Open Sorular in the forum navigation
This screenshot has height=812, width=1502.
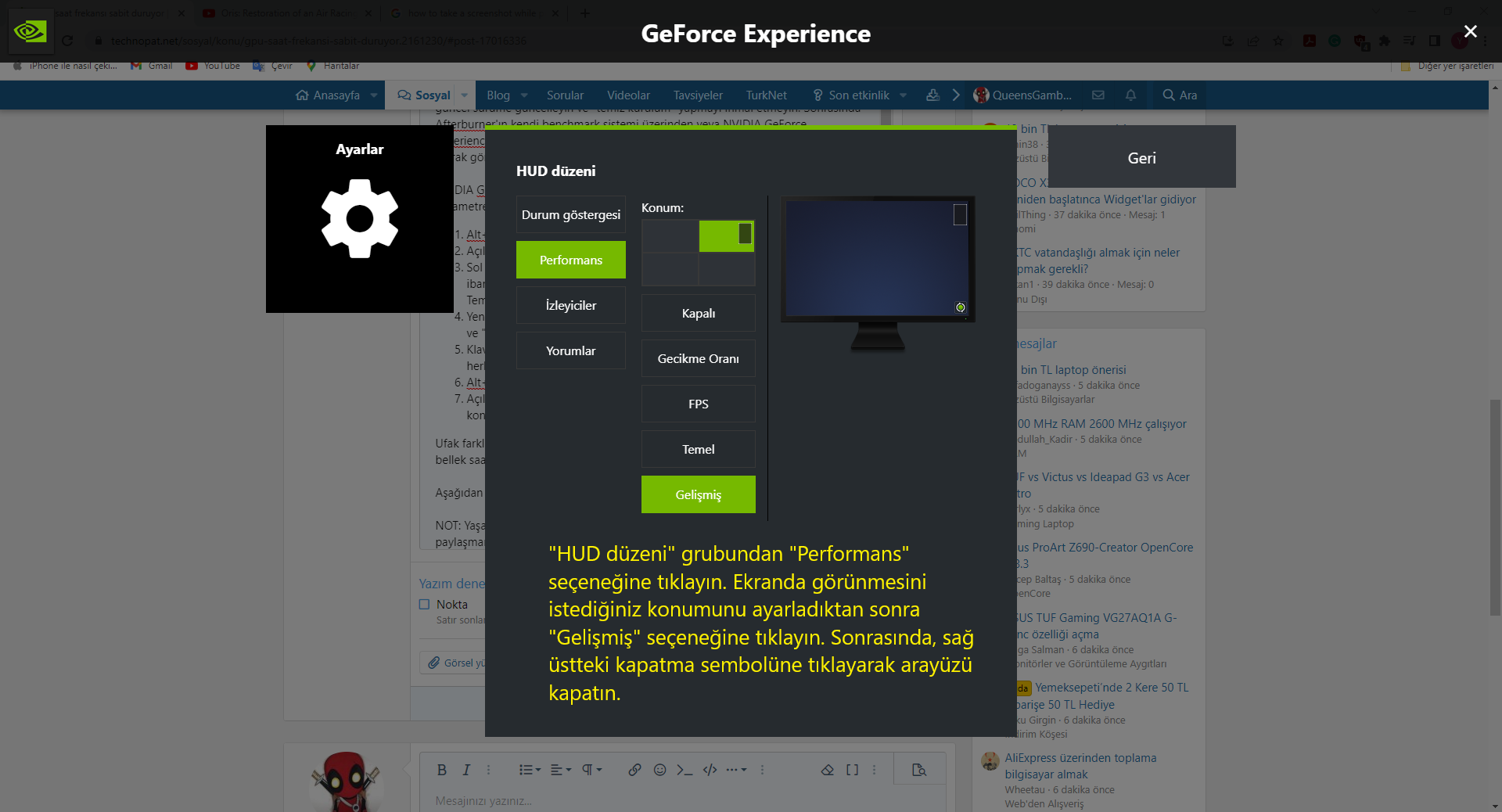[x=565, y=95]
